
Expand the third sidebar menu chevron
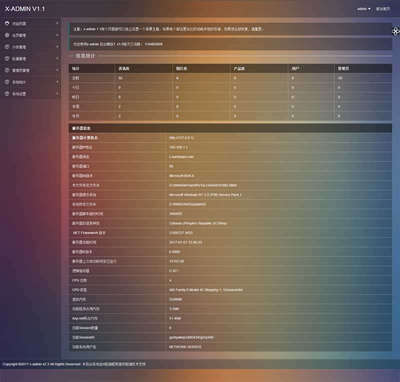[x=57, y=47]
